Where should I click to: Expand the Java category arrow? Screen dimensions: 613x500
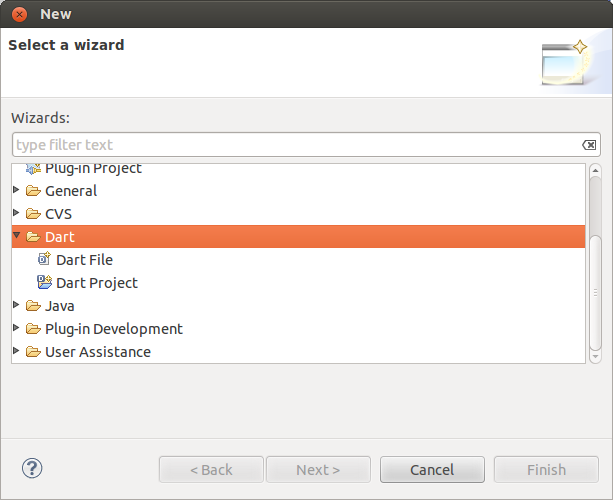pos(16,305)
